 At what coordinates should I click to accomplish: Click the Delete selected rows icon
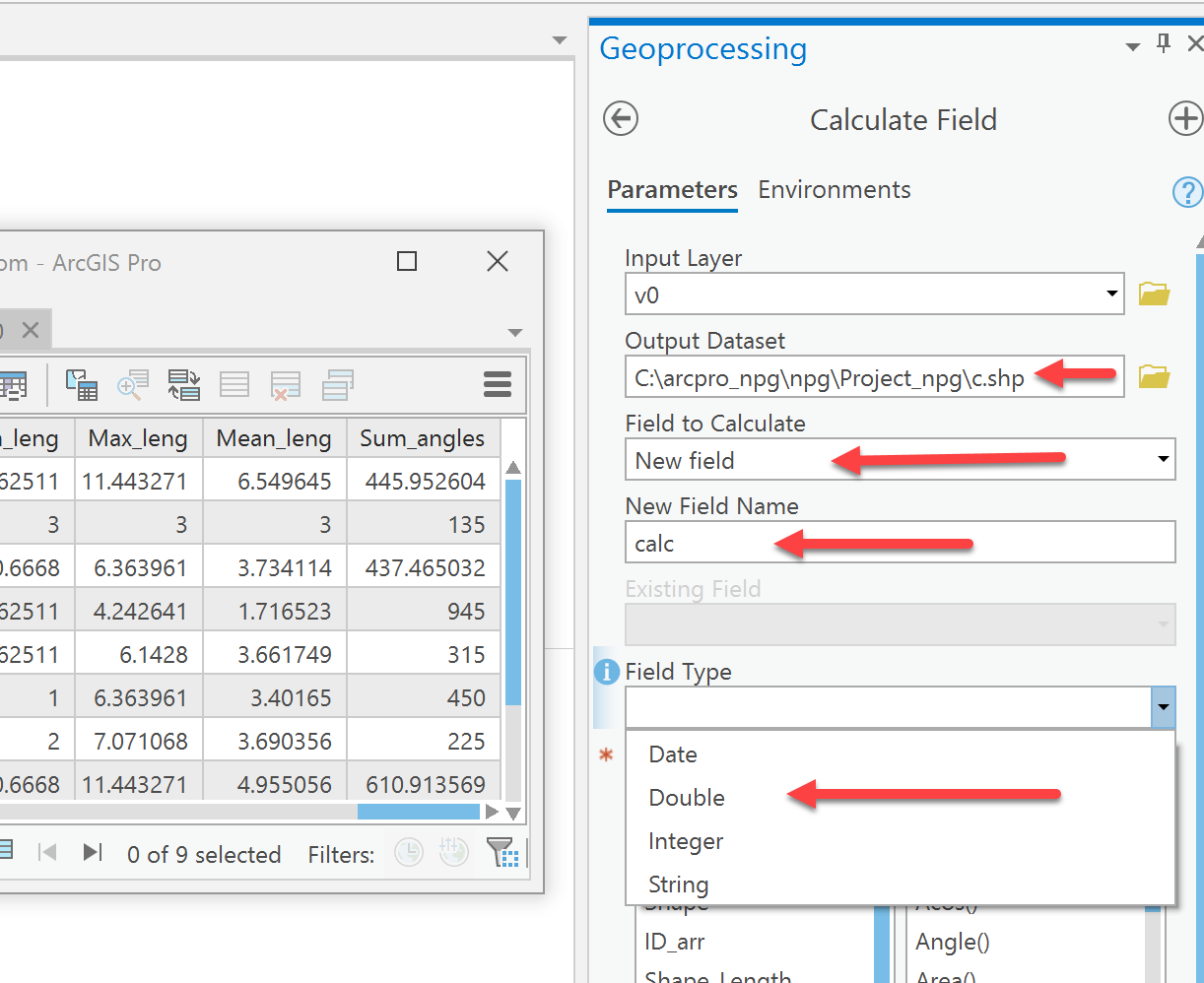(287, 384)
